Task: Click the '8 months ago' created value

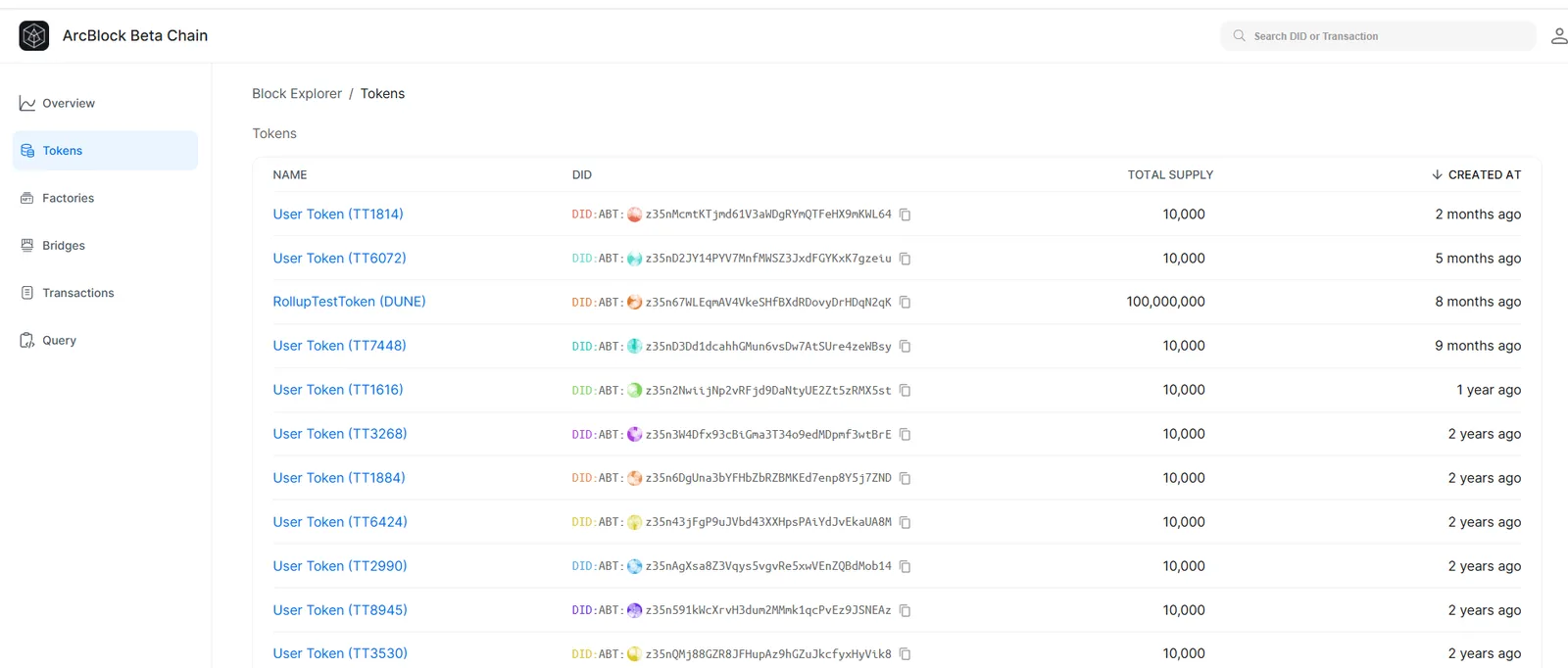Action: (1478, 302)
